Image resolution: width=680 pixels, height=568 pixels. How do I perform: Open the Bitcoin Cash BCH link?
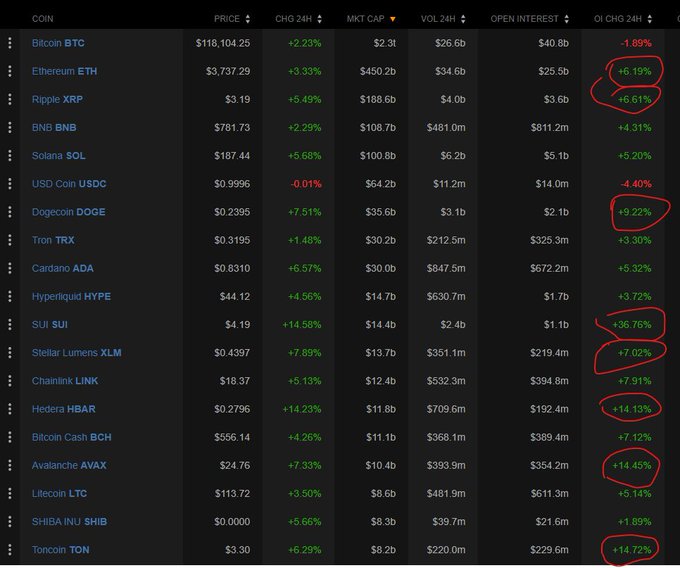click(72, 437)
